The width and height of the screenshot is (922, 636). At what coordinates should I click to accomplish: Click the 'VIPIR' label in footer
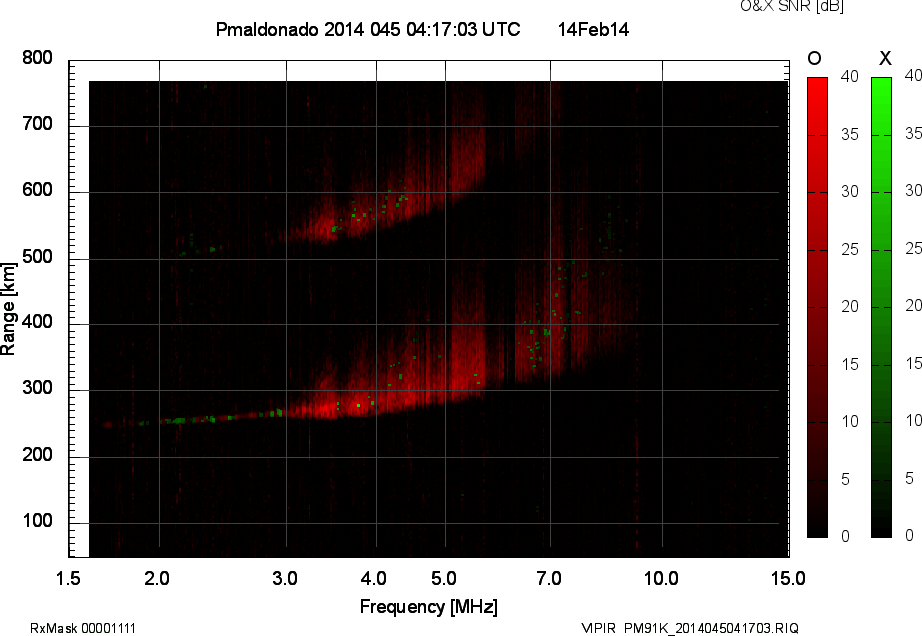click(597, 628)
